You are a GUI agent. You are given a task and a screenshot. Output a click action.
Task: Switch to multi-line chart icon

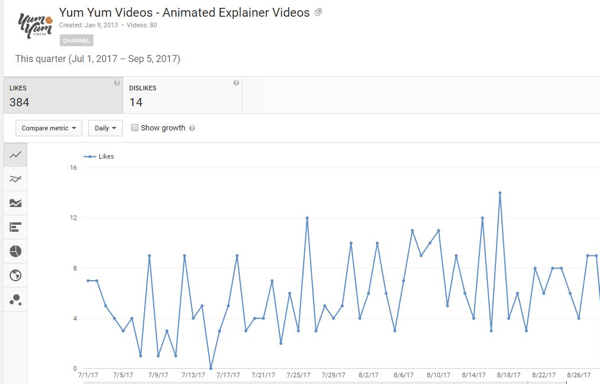pos(15,179)
